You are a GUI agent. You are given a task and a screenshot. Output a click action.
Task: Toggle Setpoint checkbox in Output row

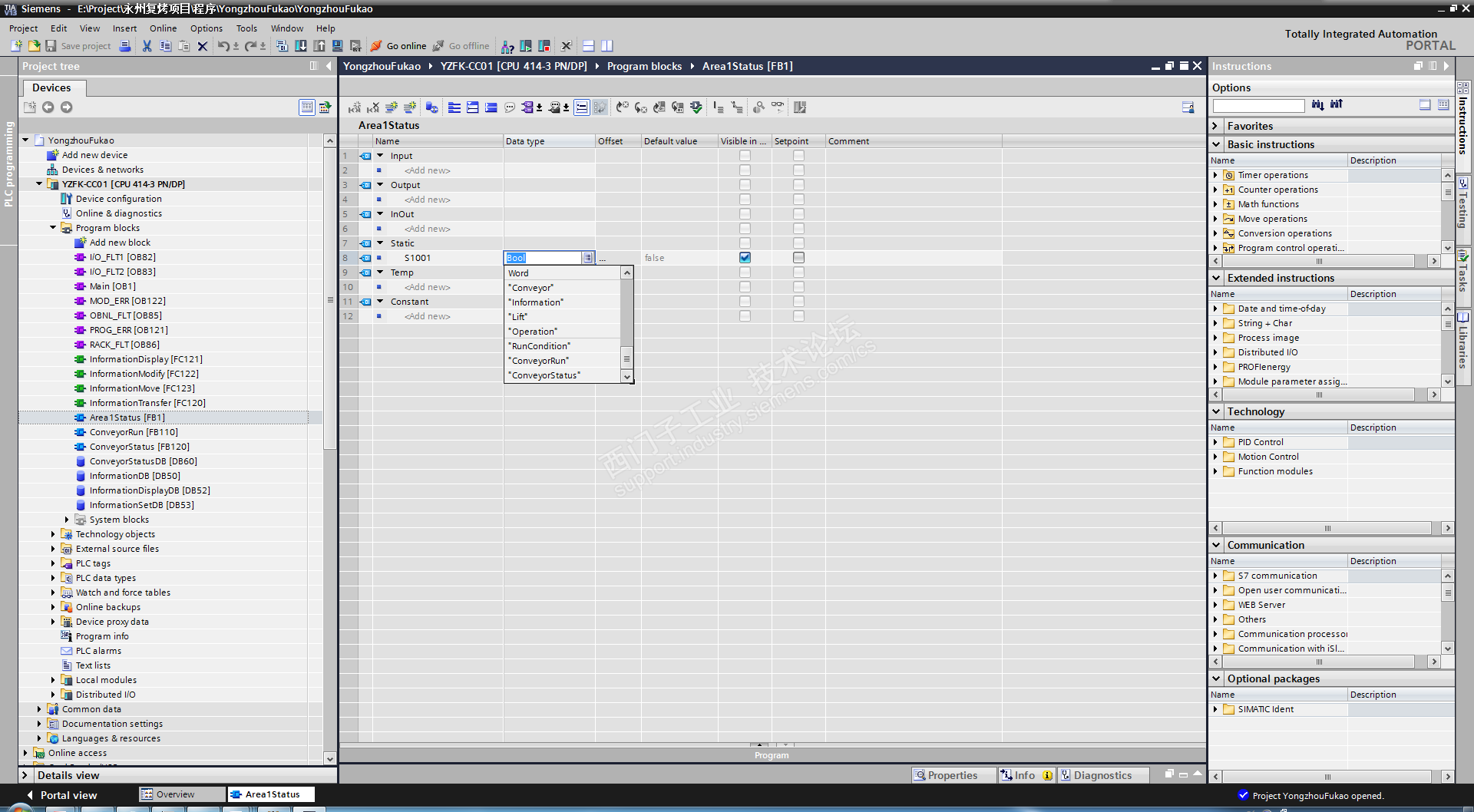(x=798, y=185)
